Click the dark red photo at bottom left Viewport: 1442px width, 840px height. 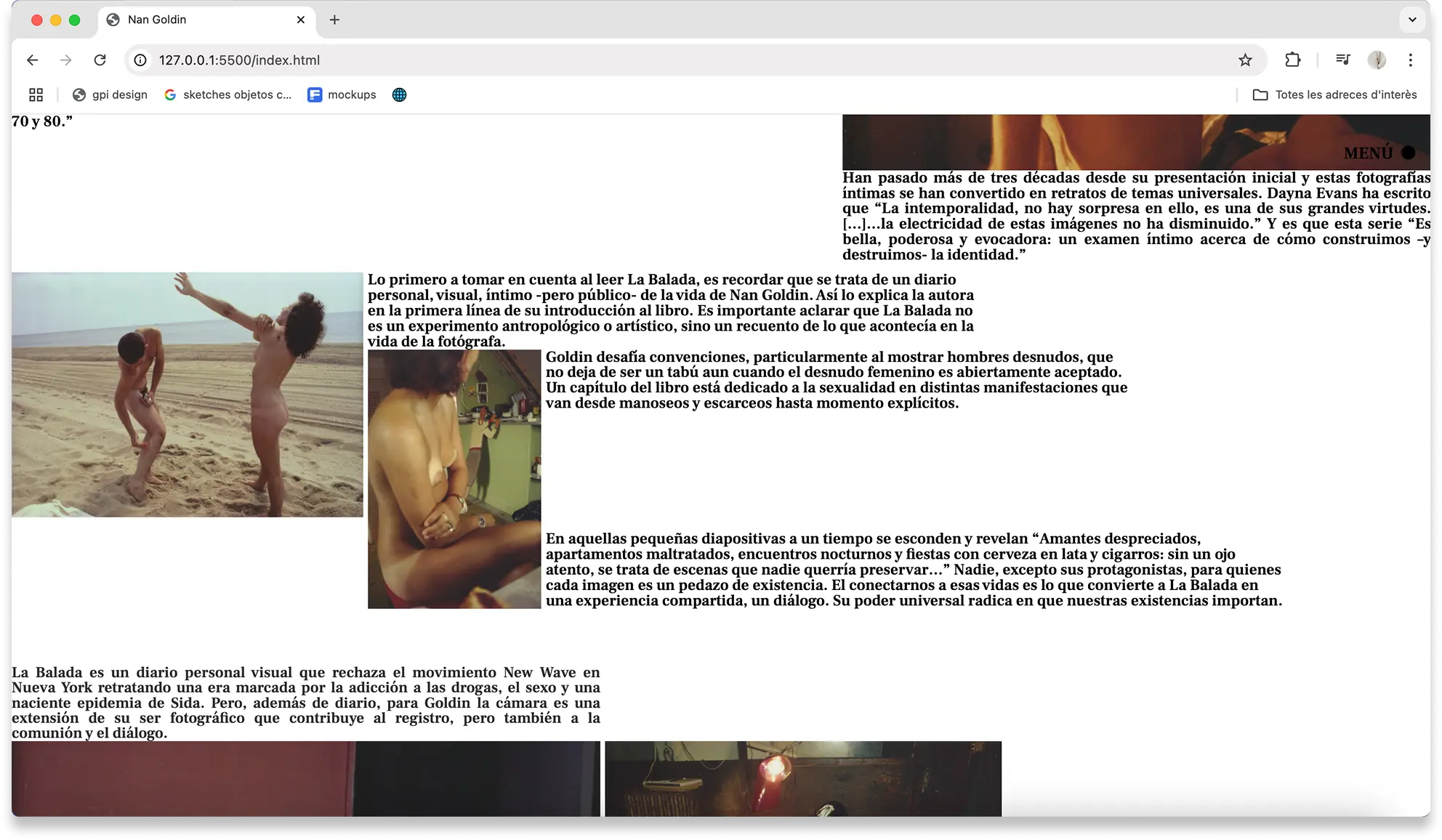click(x=306, y=778)
